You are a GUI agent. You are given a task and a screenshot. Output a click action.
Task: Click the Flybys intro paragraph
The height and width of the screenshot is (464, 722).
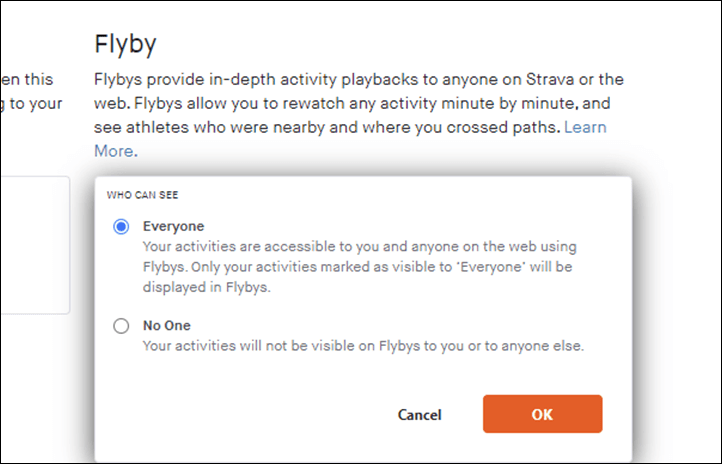coord(359,115)
